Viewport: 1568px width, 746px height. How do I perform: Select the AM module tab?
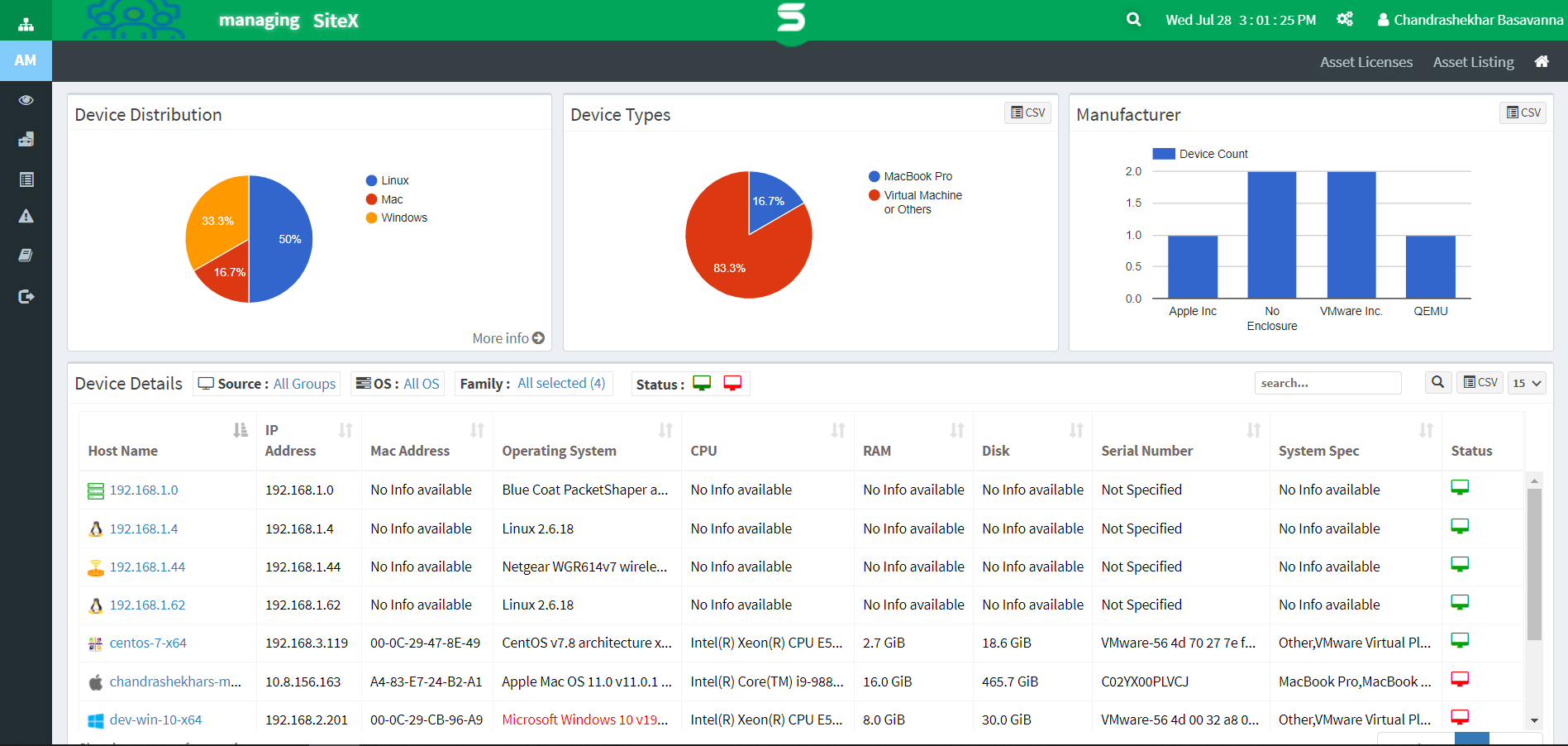pos(26,60)
